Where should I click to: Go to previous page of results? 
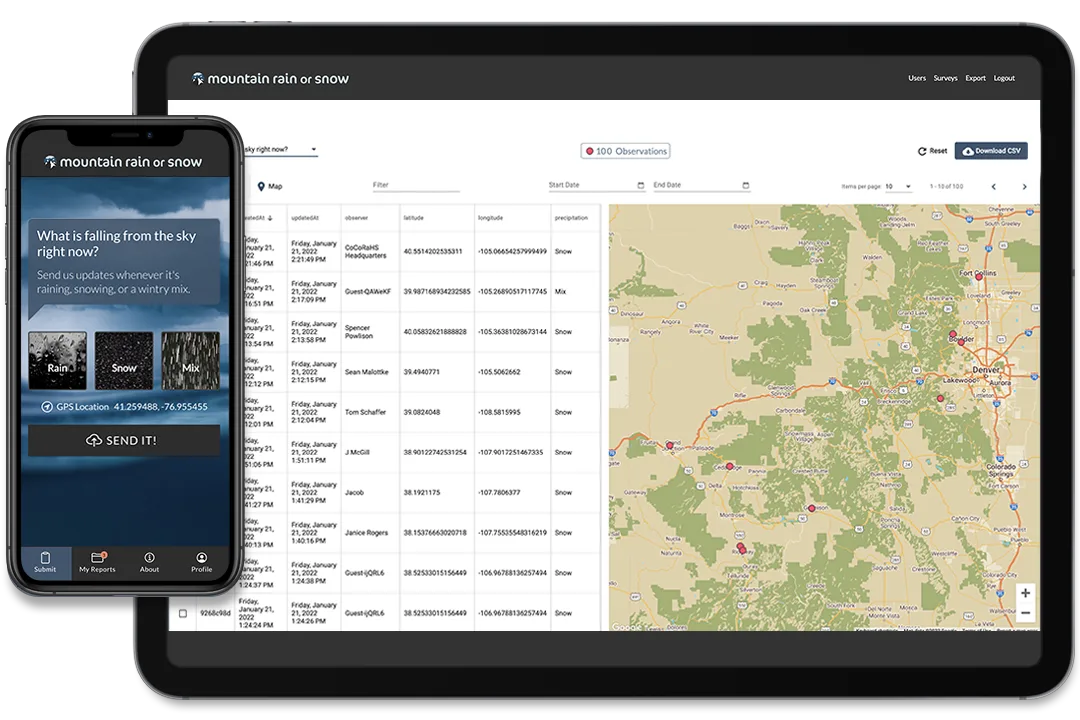[993, 187]
